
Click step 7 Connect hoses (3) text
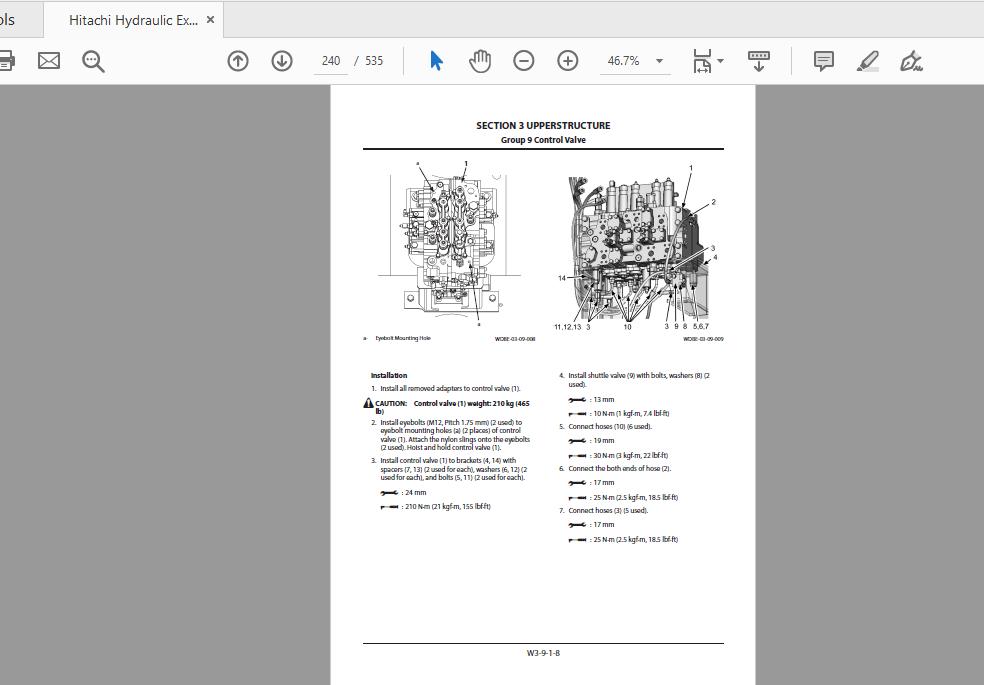604,511
